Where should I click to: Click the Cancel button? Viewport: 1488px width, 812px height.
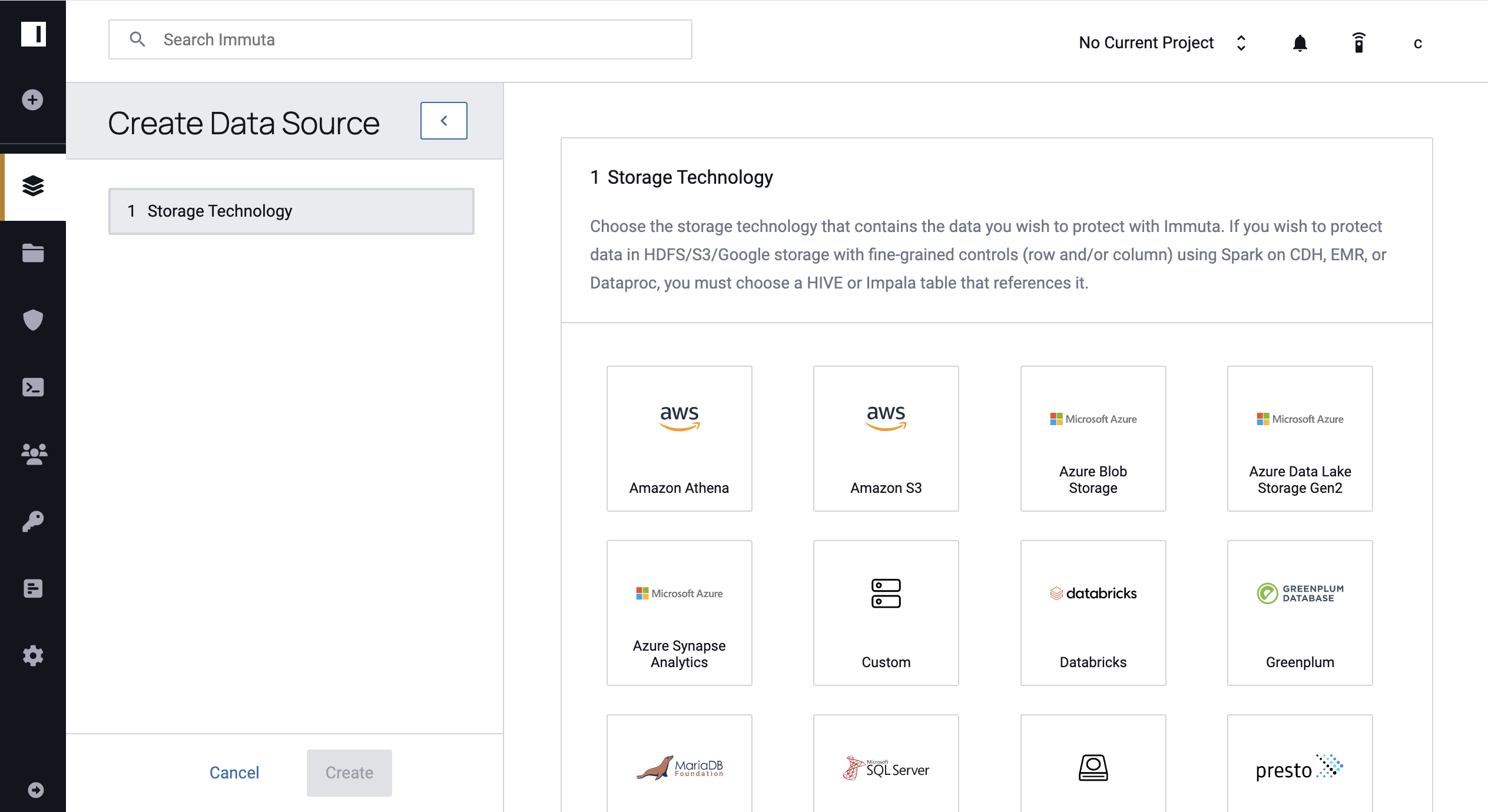coord(234,771)
